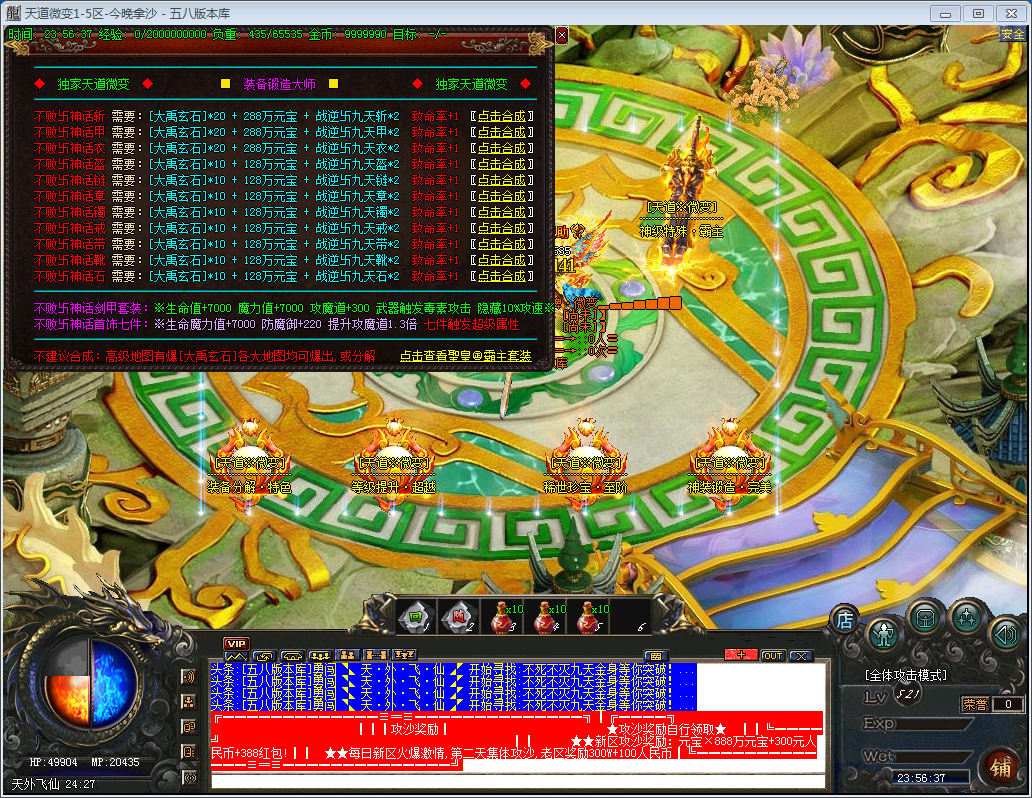Use the red potion in quick slot 3
The height and width of the screenshot is (798, 1032).
(x=503, y=618)
